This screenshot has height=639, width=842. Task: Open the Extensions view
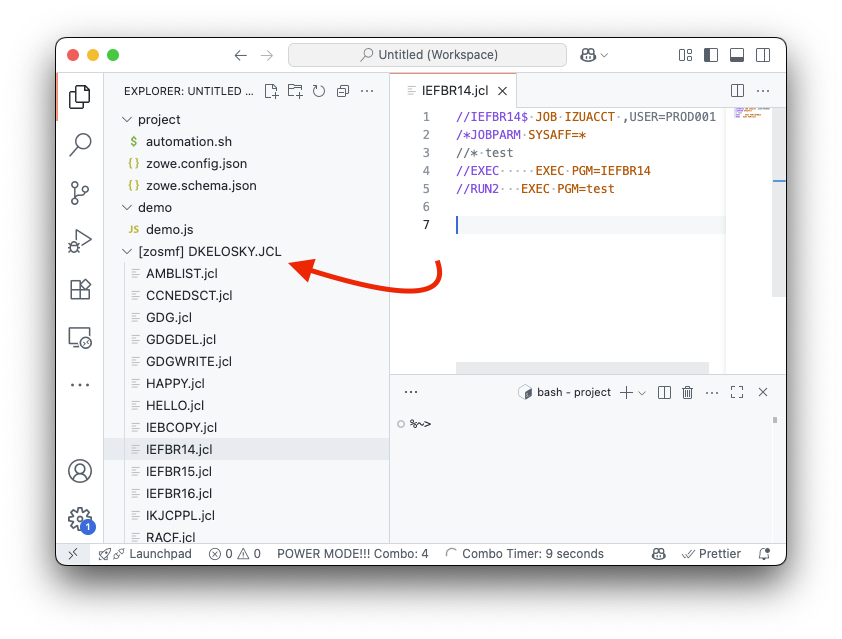pos(80,288)
